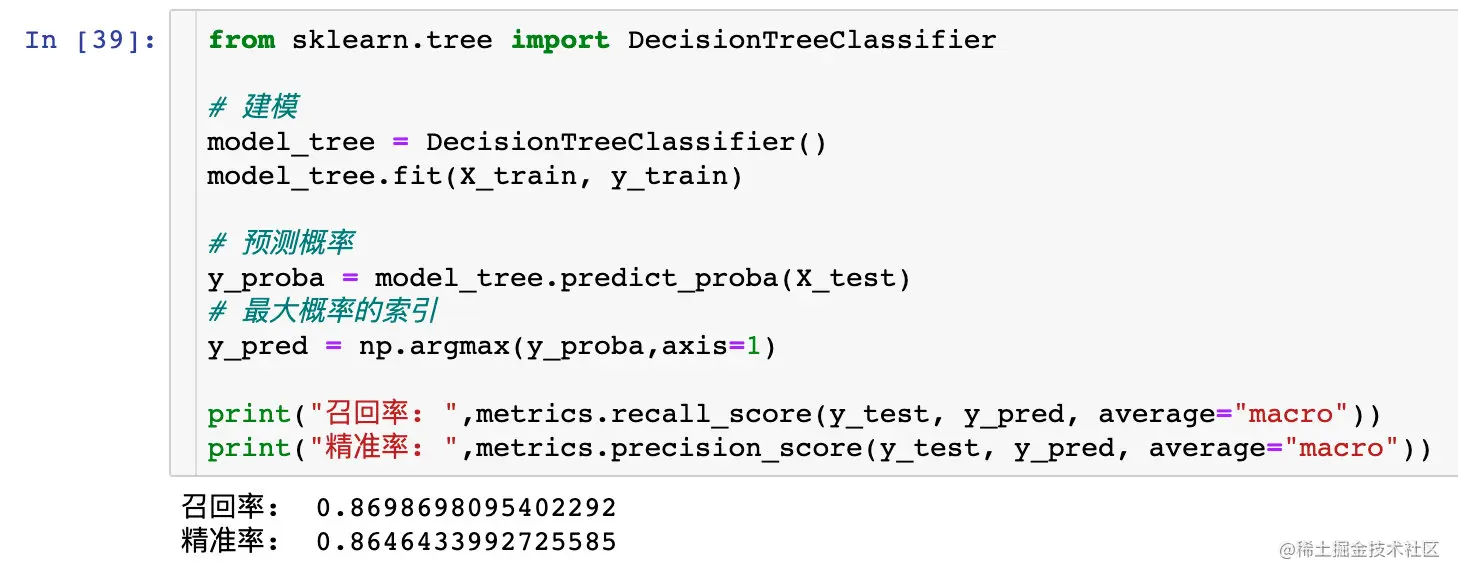Click the 预测概率 comment

click(x=281, y=243)
